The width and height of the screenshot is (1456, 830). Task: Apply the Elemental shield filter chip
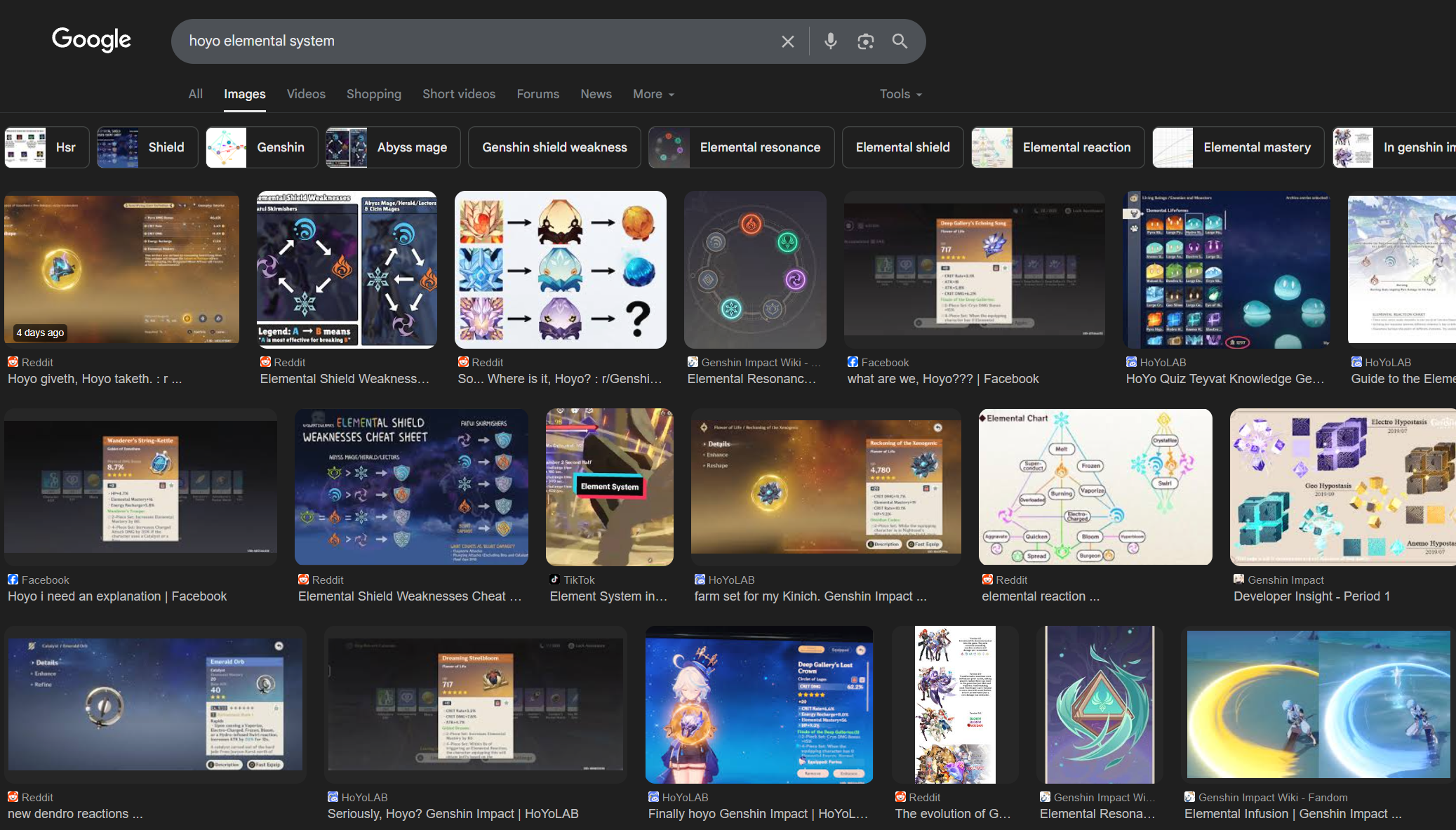pyautogui.click(x=902, y=147)
